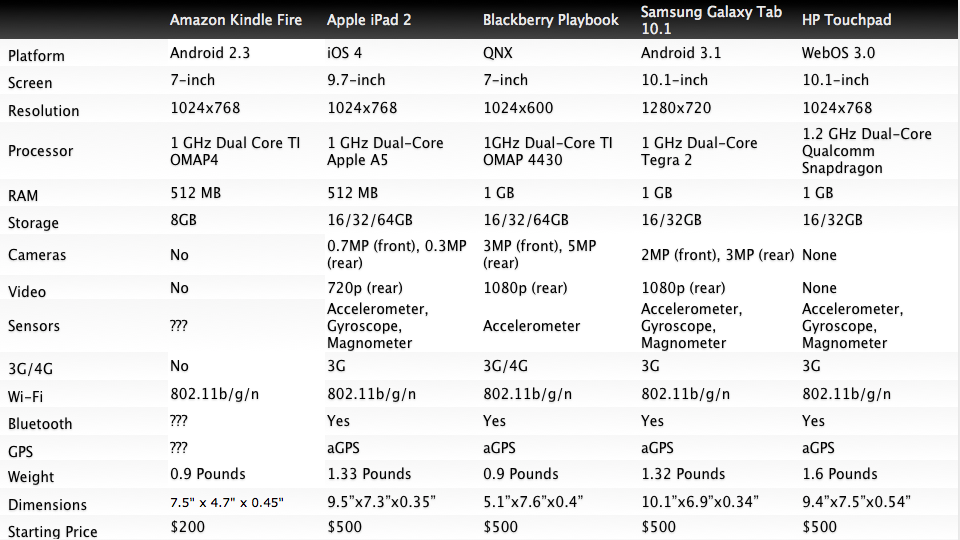
Task: Click the QNX platform cell
Action: pos(498,53)
